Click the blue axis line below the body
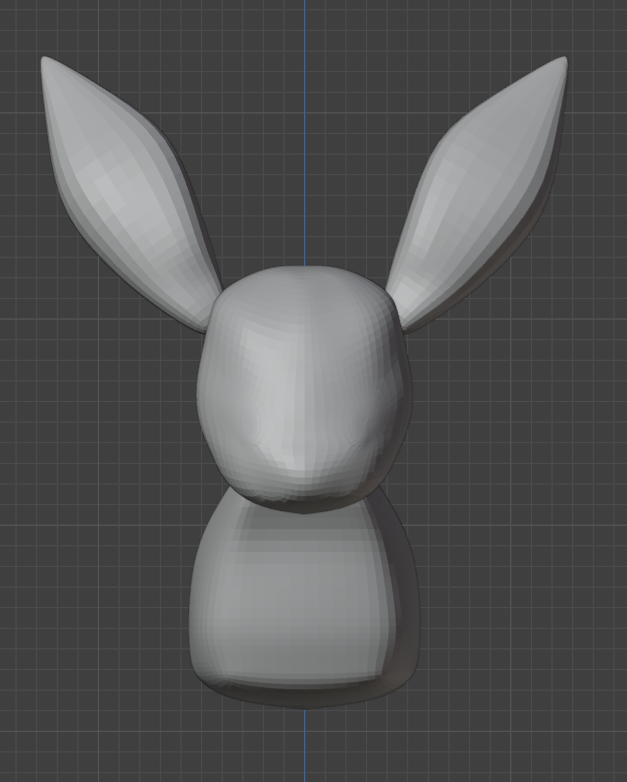Screen dimensions: 627x782 305,745
